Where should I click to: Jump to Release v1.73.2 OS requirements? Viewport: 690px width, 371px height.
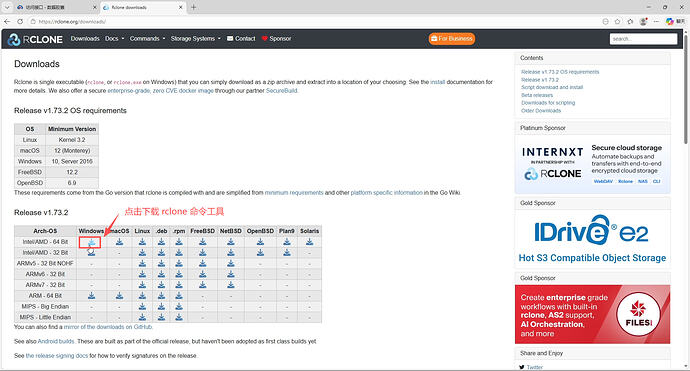pos(560,72)
